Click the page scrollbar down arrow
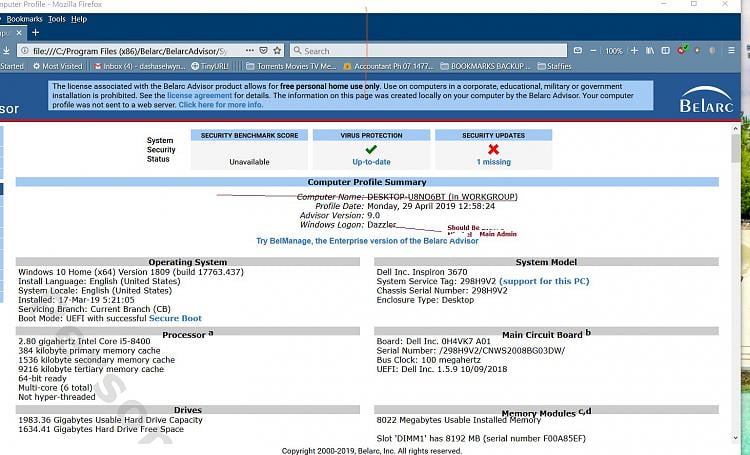 tap(736, 438)
